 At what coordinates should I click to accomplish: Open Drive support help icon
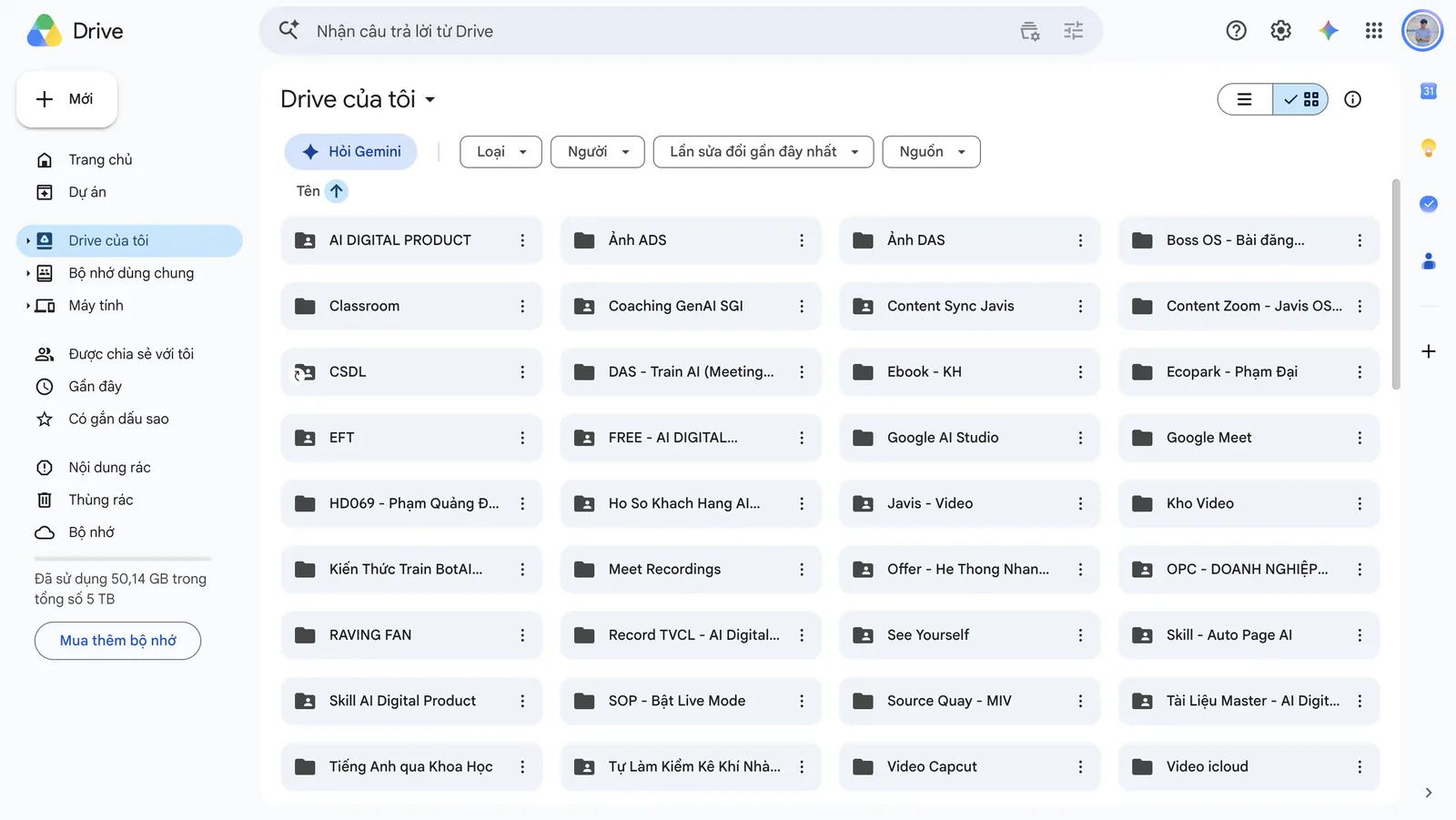pos(1236,31)
